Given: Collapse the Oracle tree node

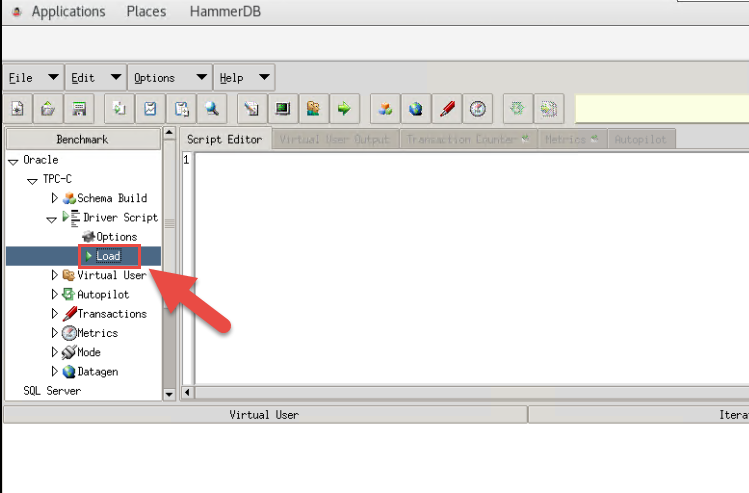Looking at the screenshot, I should [13, 161].
